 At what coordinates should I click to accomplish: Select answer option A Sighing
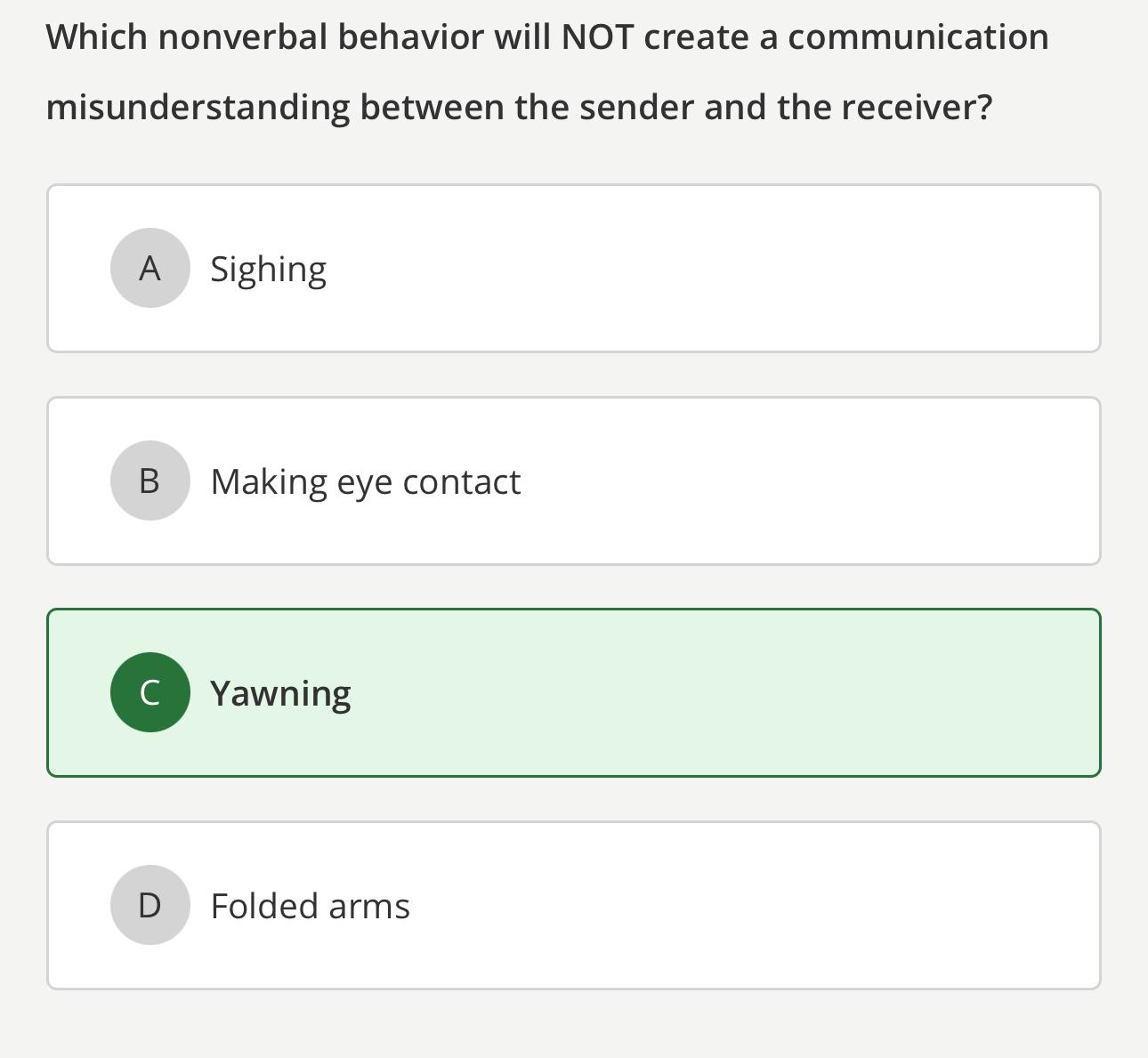[x=574, y=267]
